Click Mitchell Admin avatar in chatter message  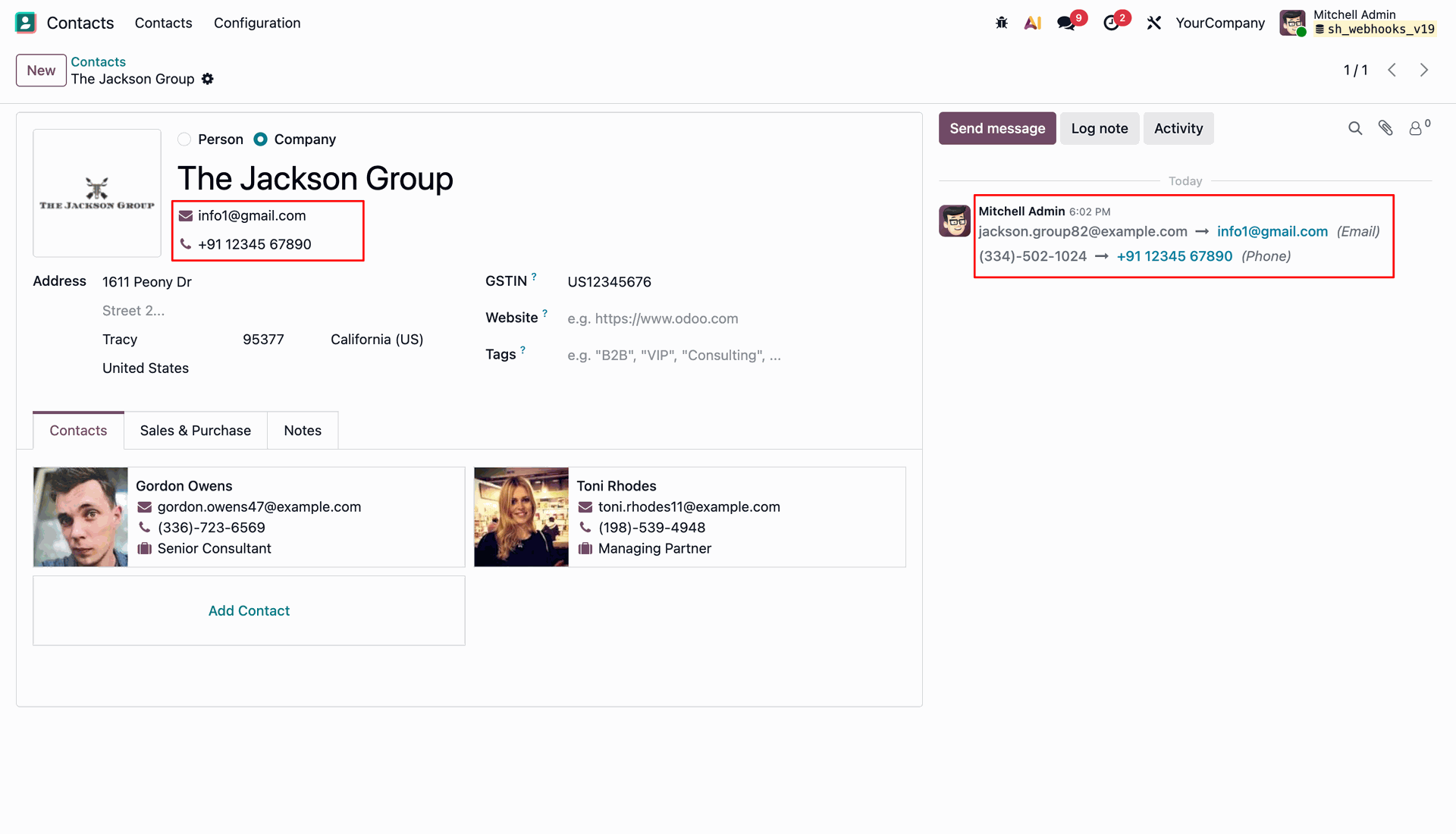pyautogui.click(x=955, y=221)
